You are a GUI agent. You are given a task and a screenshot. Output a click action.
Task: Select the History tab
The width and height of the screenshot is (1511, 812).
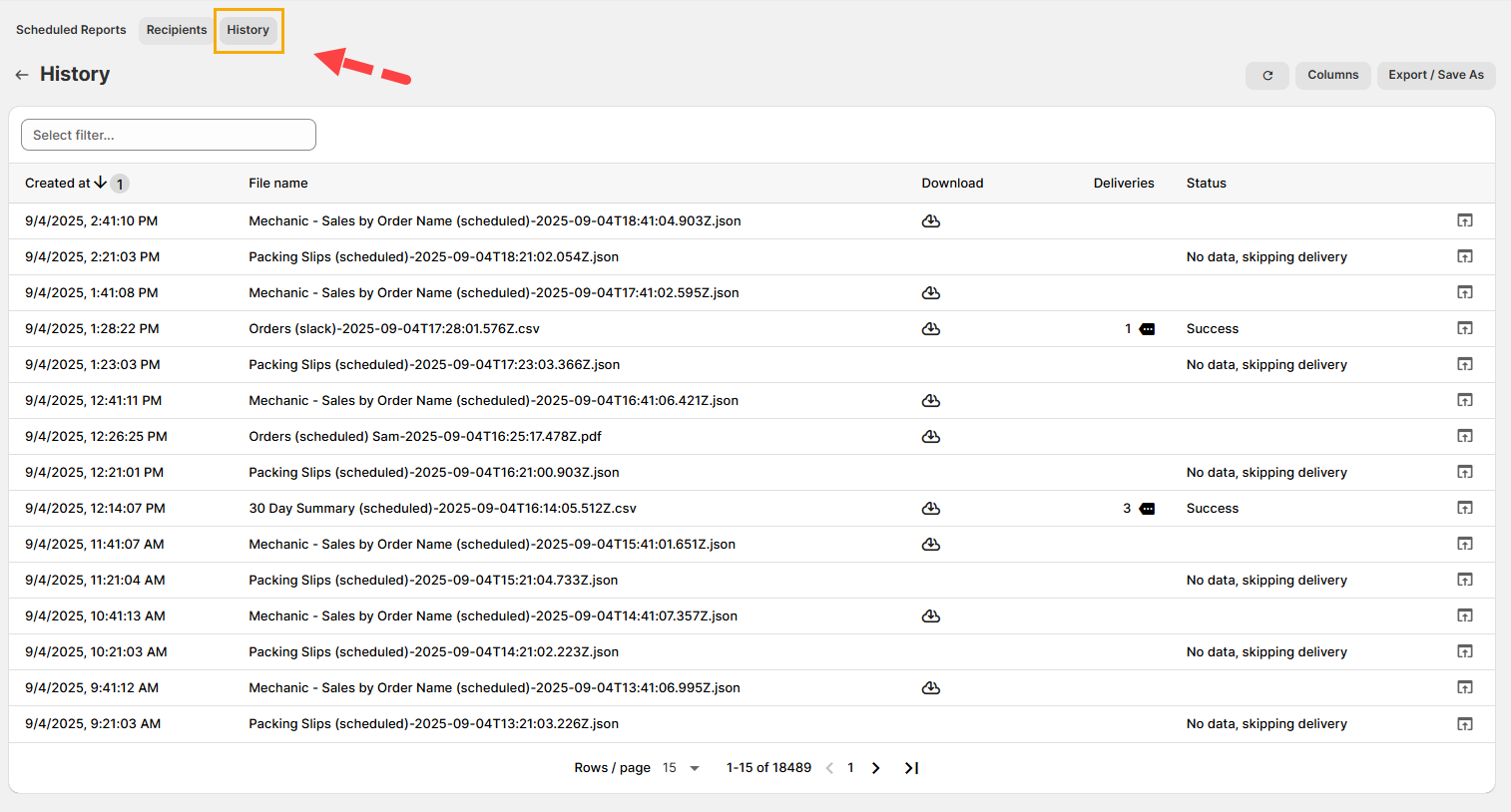[248, 30]
